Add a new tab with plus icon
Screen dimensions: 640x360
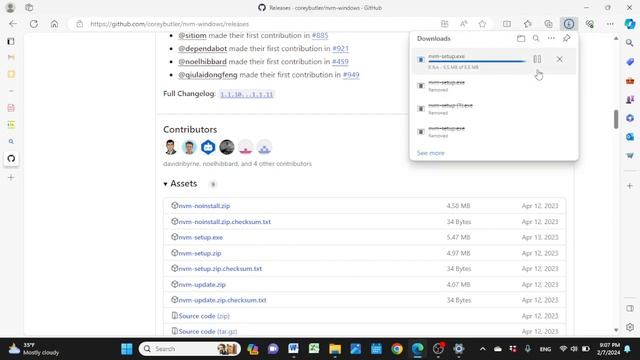pos(11,177)
